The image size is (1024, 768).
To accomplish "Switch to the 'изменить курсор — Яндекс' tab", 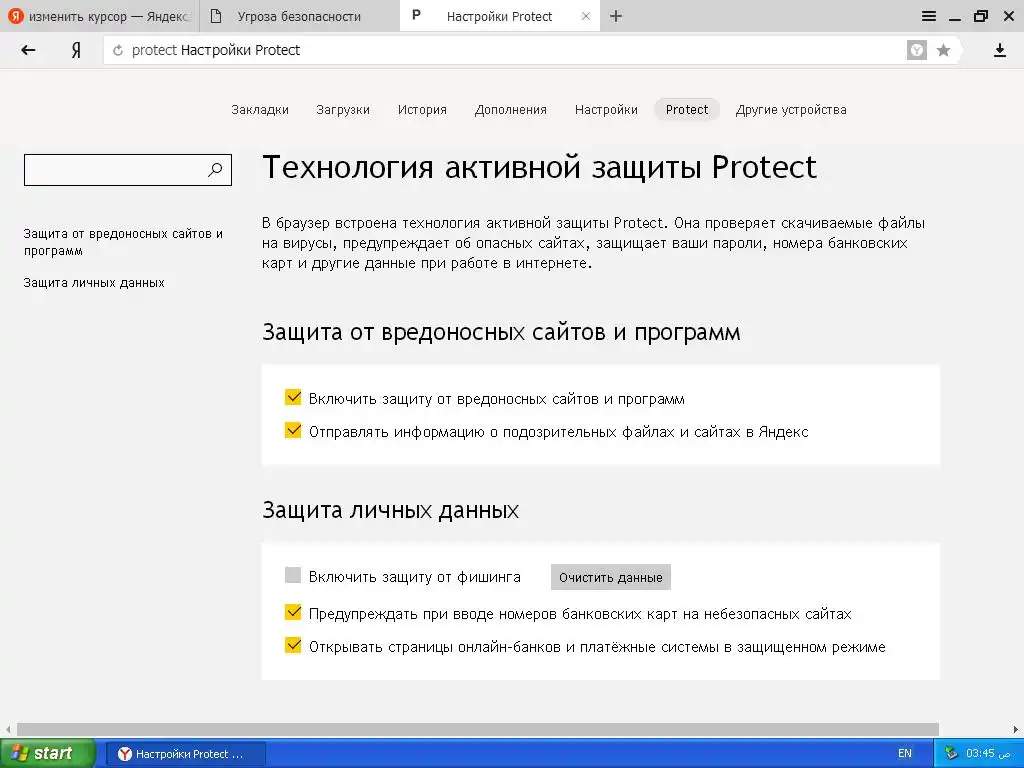I will point(99,16).
